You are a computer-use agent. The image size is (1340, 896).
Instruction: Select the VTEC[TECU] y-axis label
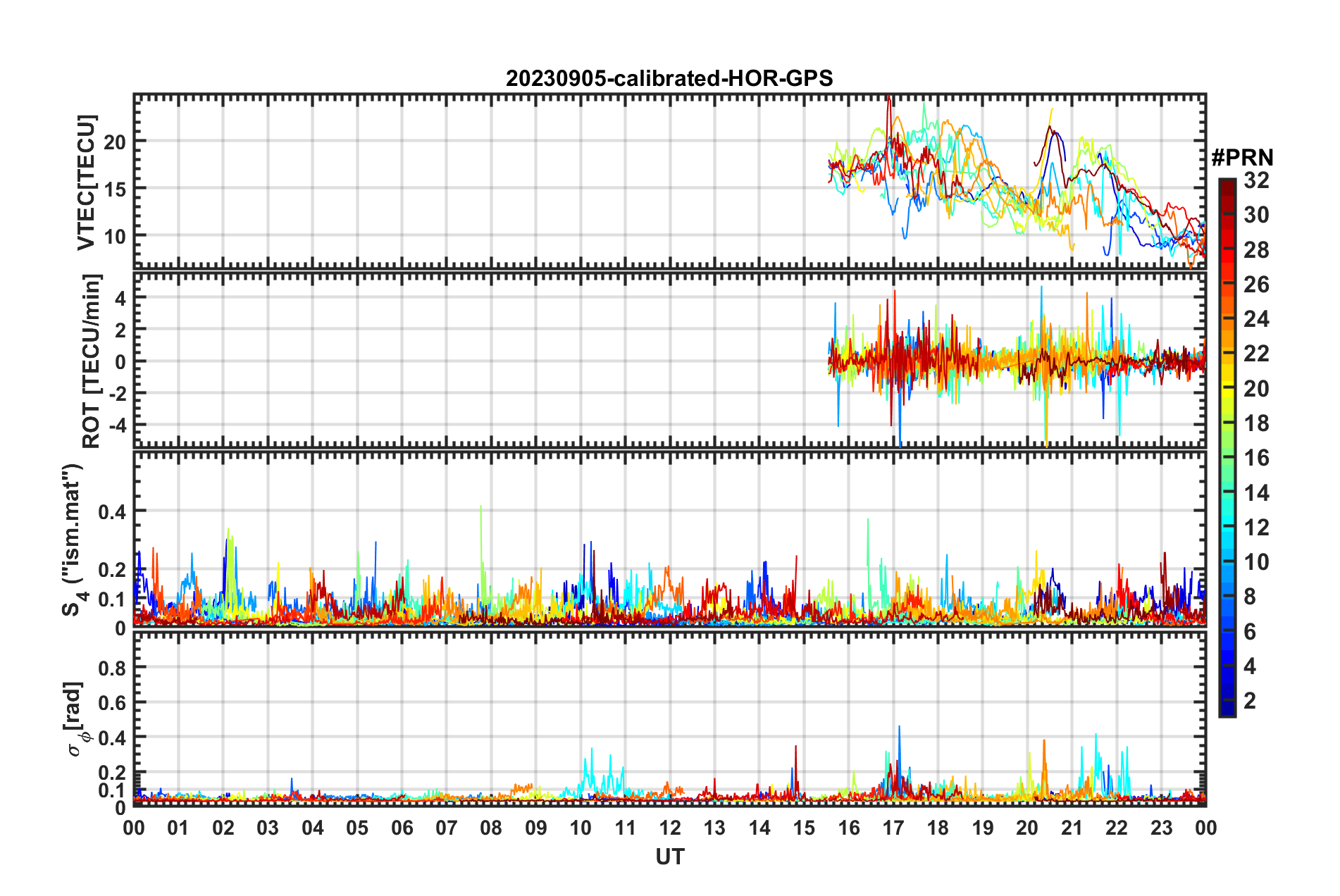[86, 182]
